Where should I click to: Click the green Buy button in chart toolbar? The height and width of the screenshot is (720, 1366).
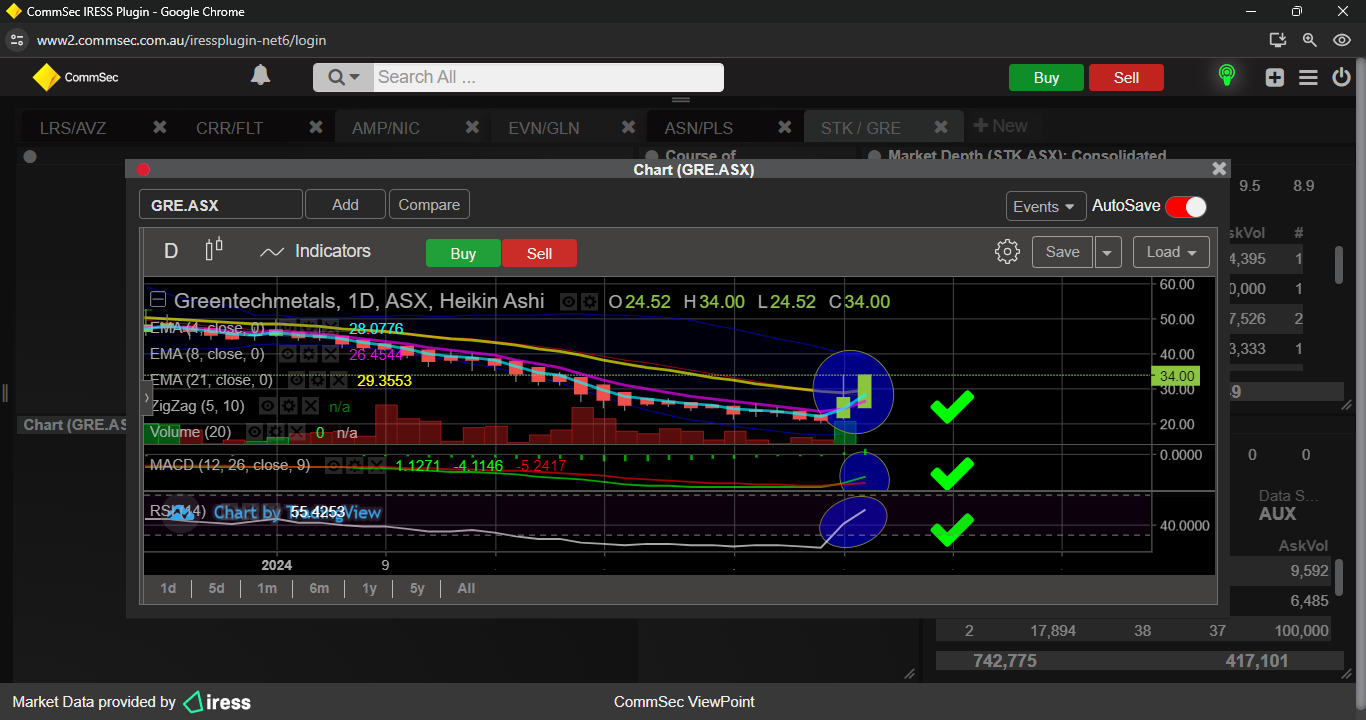(x=463, y=253)
